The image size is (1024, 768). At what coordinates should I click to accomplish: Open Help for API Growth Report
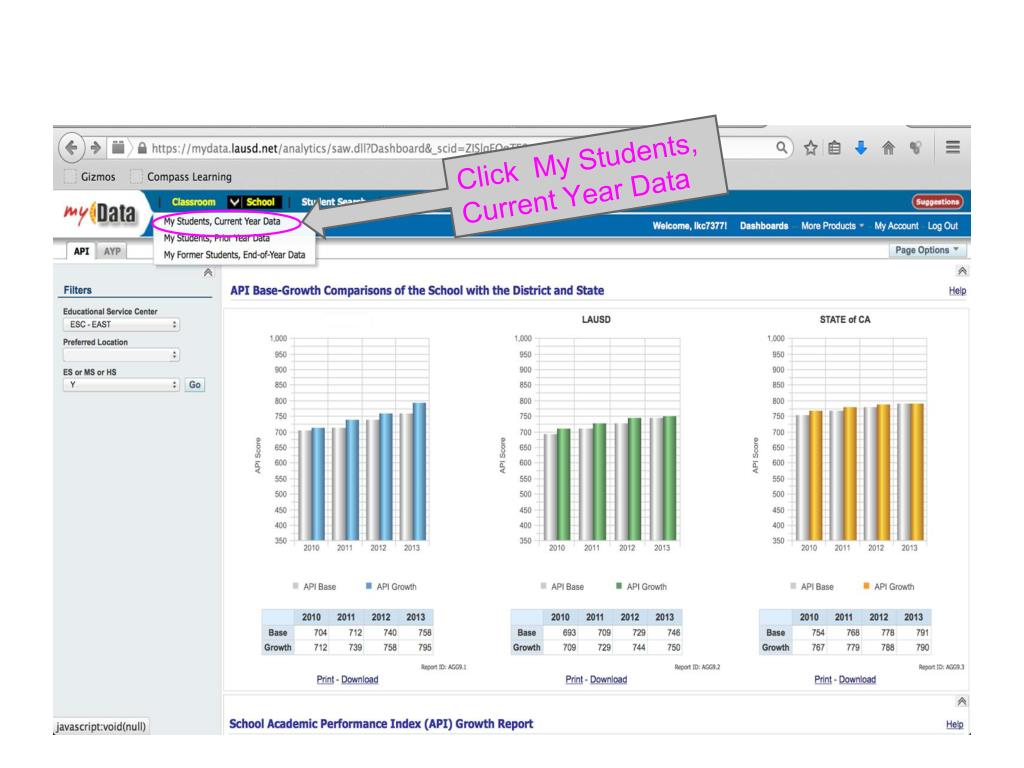coord(955,724)
